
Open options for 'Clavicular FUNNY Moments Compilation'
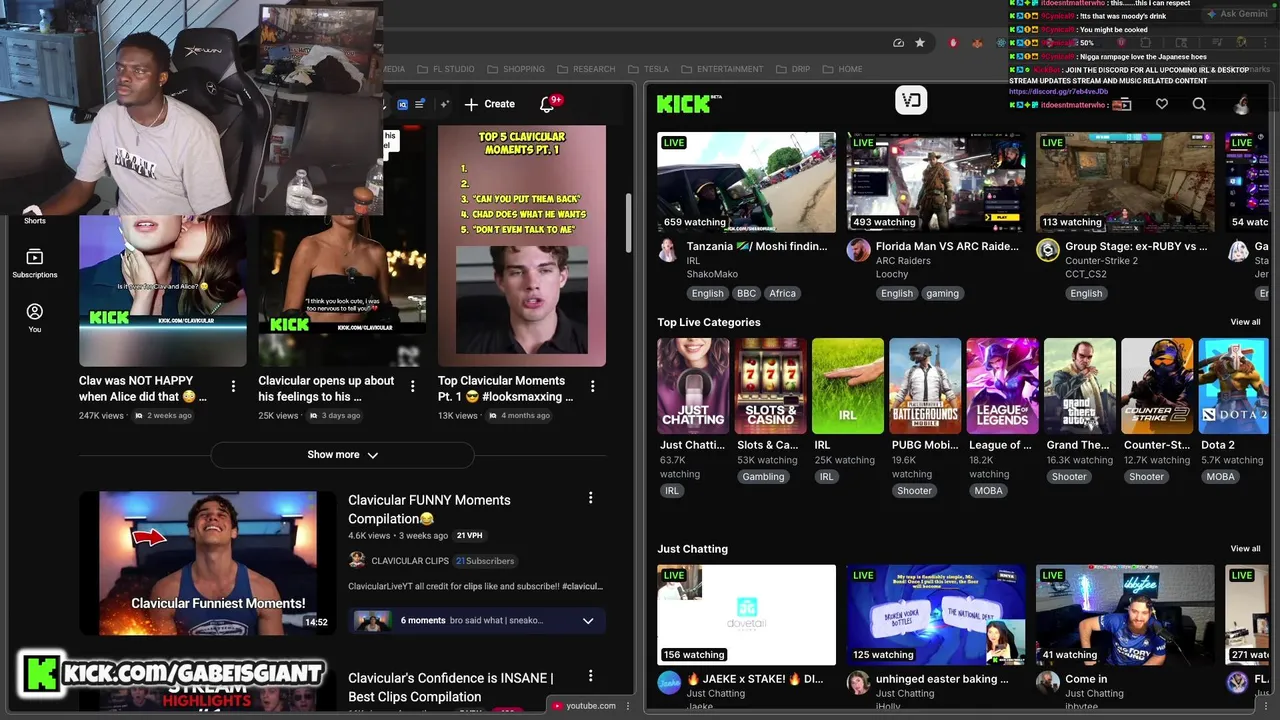tap(590, 497)
